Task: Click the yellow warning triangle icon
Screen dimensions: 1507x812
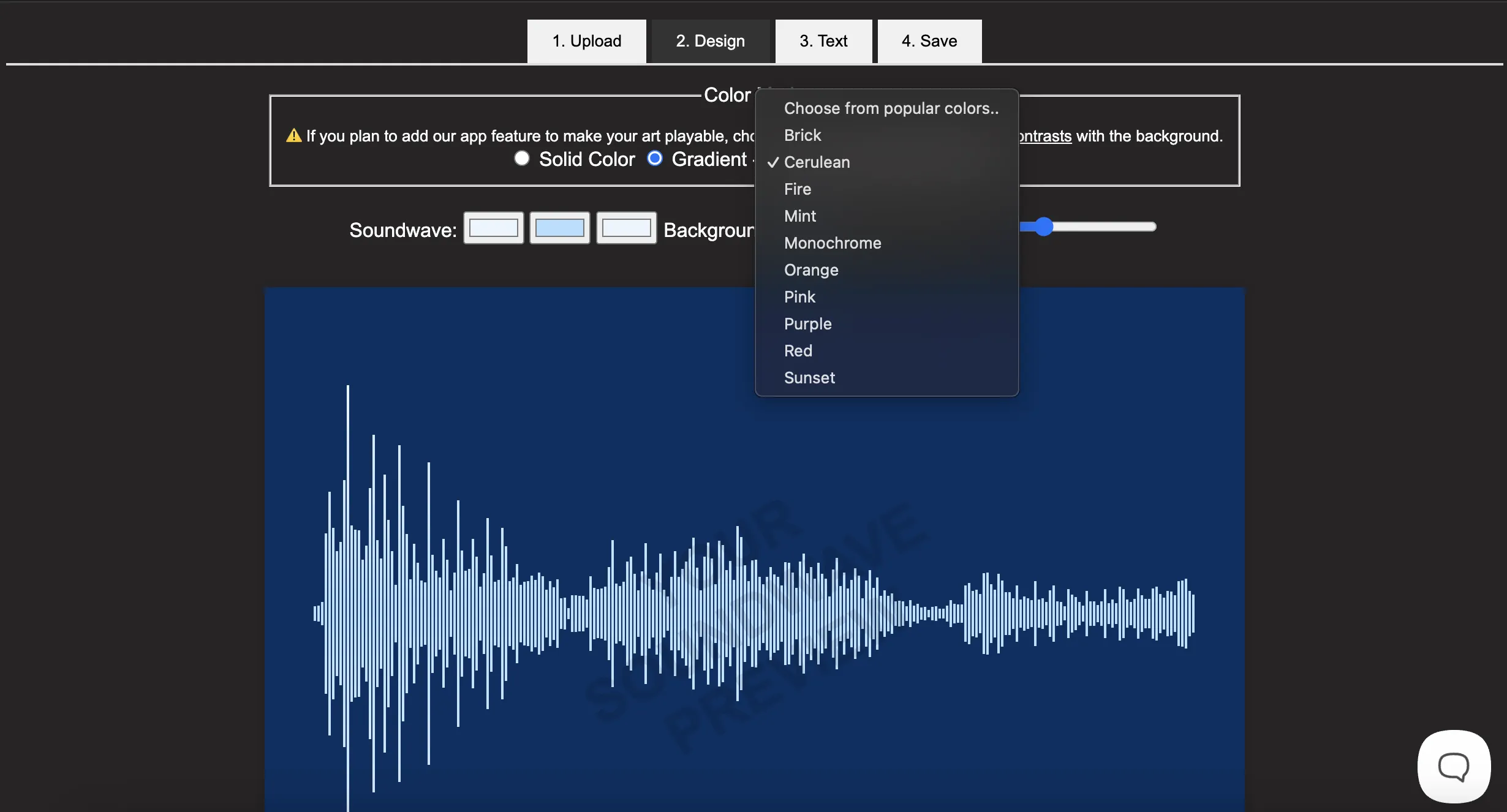Action: [x=294, y=135]
